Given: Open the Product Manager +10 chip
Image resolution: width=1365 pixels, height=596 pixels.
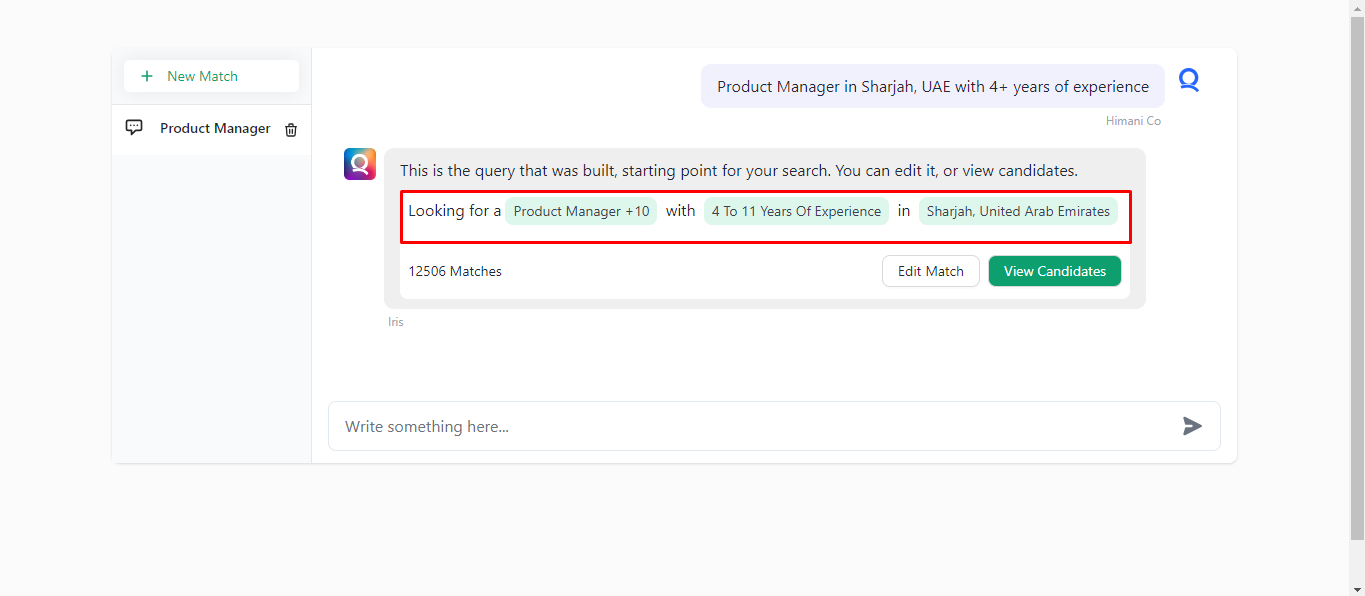Looking at the screenshot, I should pos(581,211).
